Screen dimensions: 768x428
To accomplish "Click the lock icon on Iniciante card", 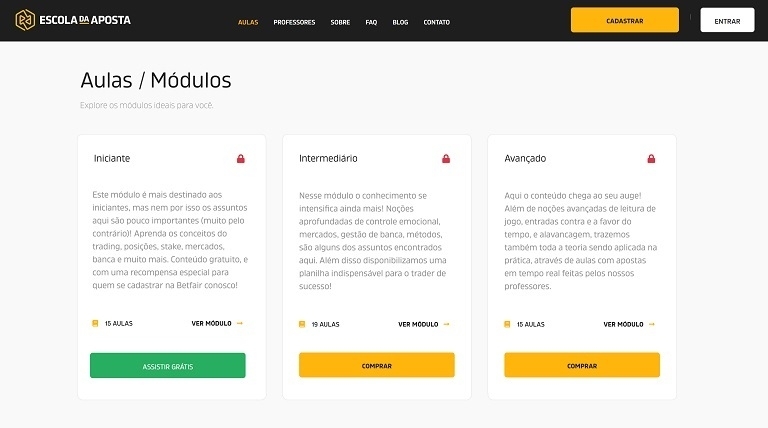I will [x=240, y=159].
